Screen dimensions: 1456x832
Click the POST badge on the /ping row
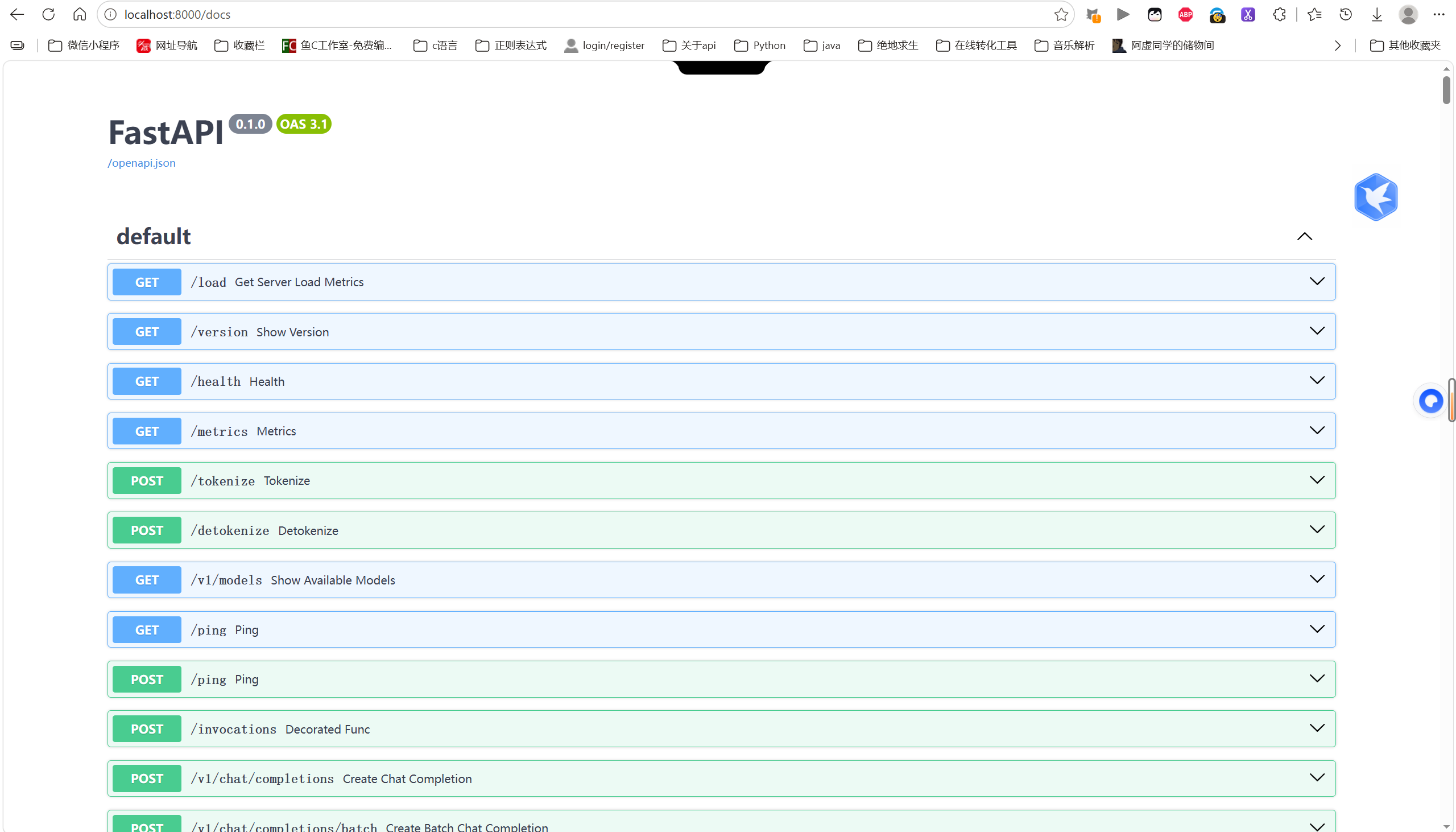[x=147, y=679]
